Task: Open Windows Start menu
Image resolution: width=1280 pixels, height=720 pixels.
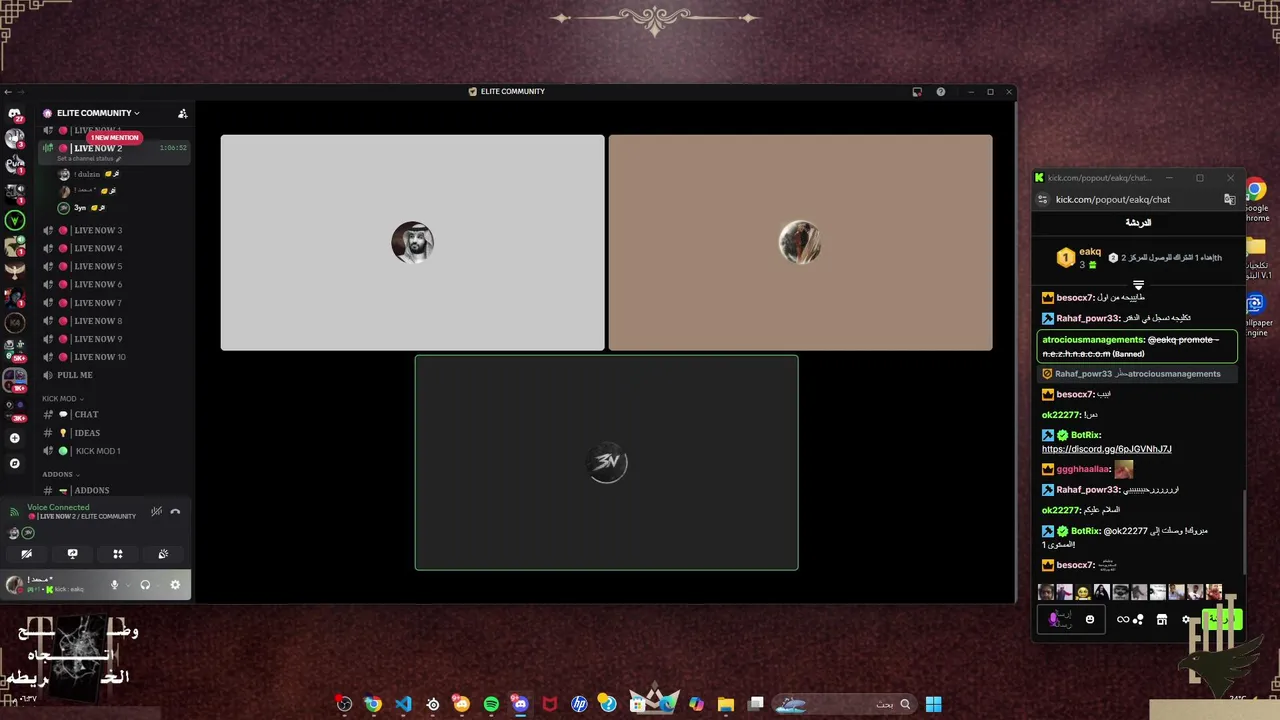Action: click(x=933, y=704)
